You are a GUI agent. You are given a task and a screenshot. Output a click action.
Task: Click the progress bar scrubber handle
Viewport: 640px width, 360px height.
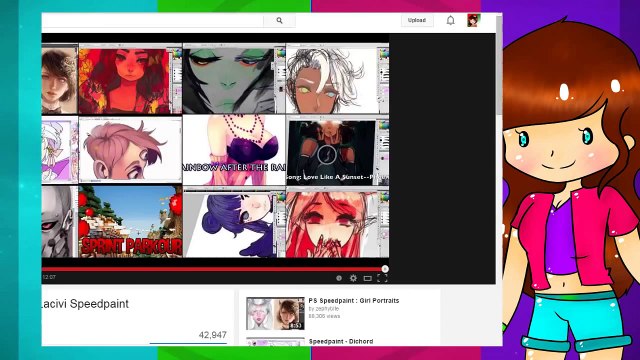[385, 269]
